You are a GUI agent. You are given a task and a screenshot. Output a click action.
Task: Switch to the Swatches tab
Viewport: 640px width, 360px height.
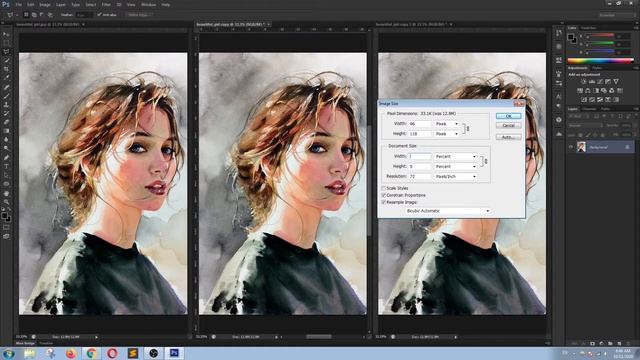(589, 28)
